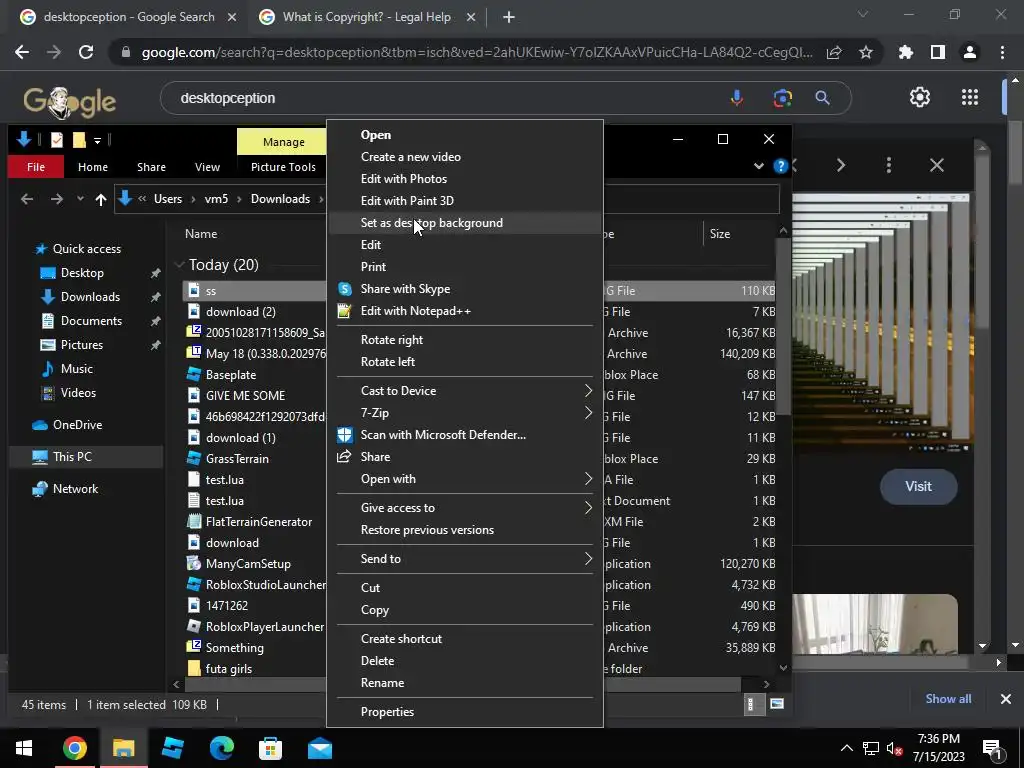Screen dimensions: 1024x768
Task: Expand Send to submenu
Action: pyautogui.click(x=588, y=558)
